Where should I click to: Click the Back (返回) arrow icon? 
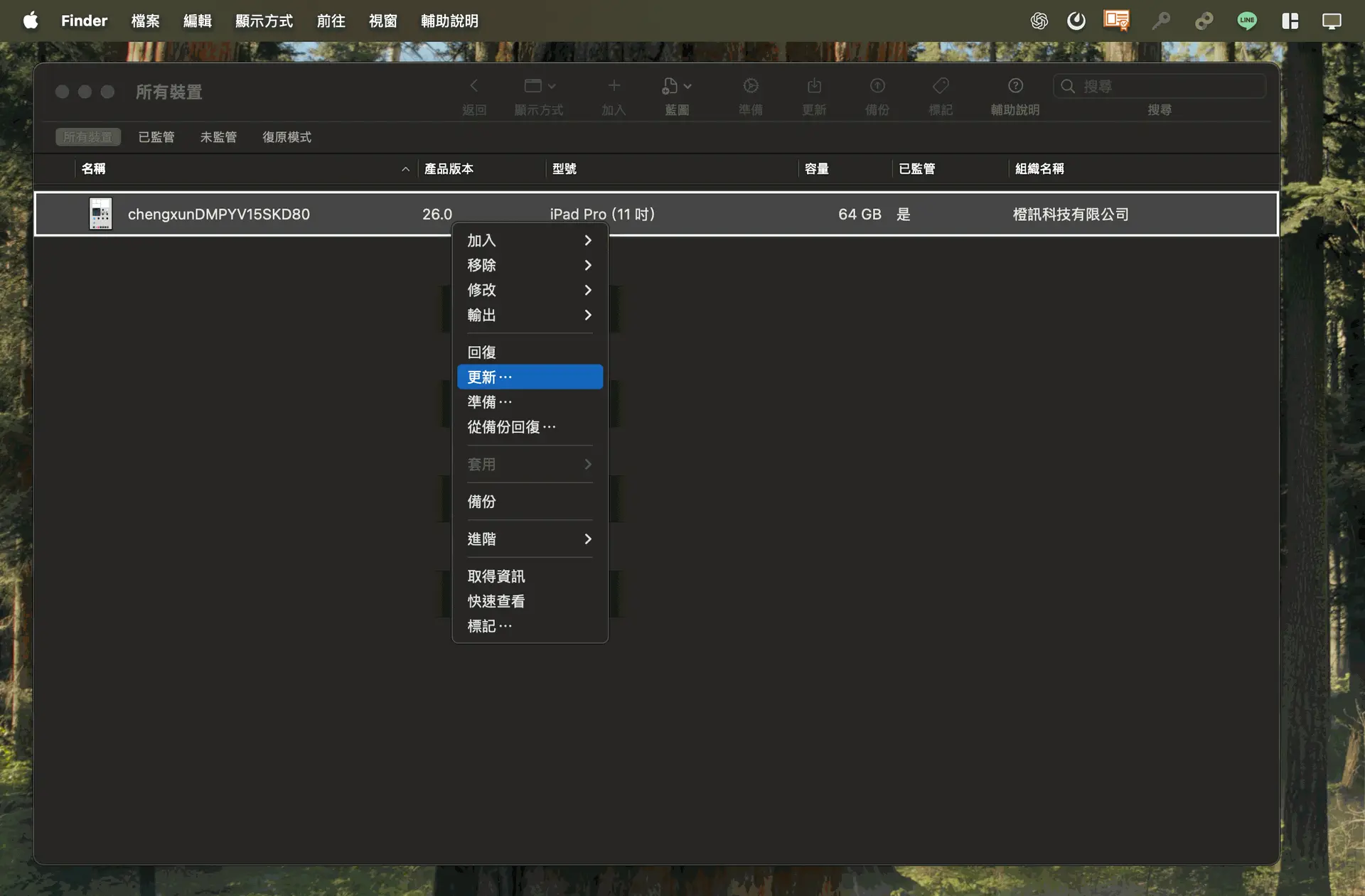click(x=474, y=87)
